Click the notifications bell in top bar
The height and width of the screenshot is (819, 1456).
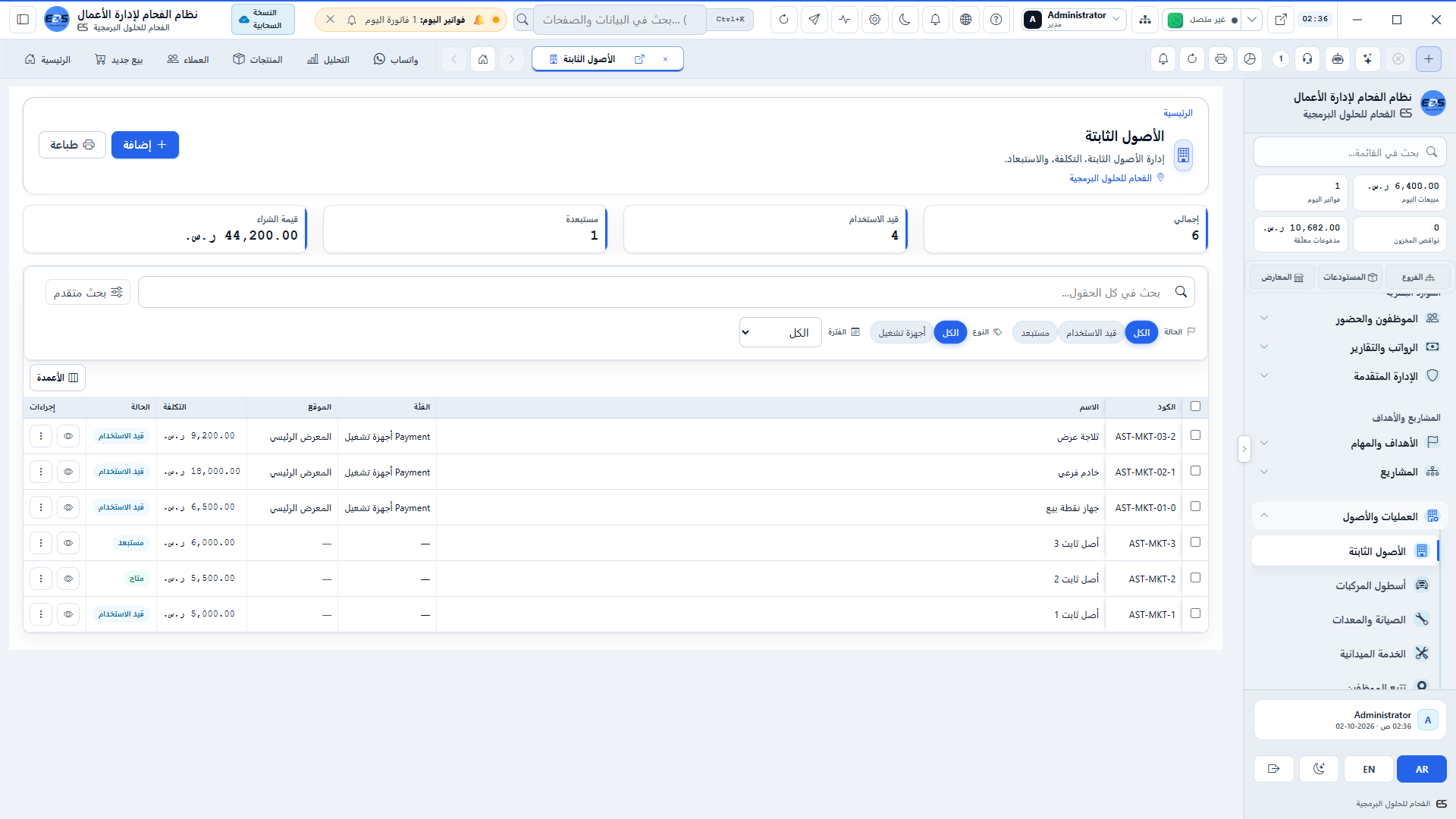(935, 20)
